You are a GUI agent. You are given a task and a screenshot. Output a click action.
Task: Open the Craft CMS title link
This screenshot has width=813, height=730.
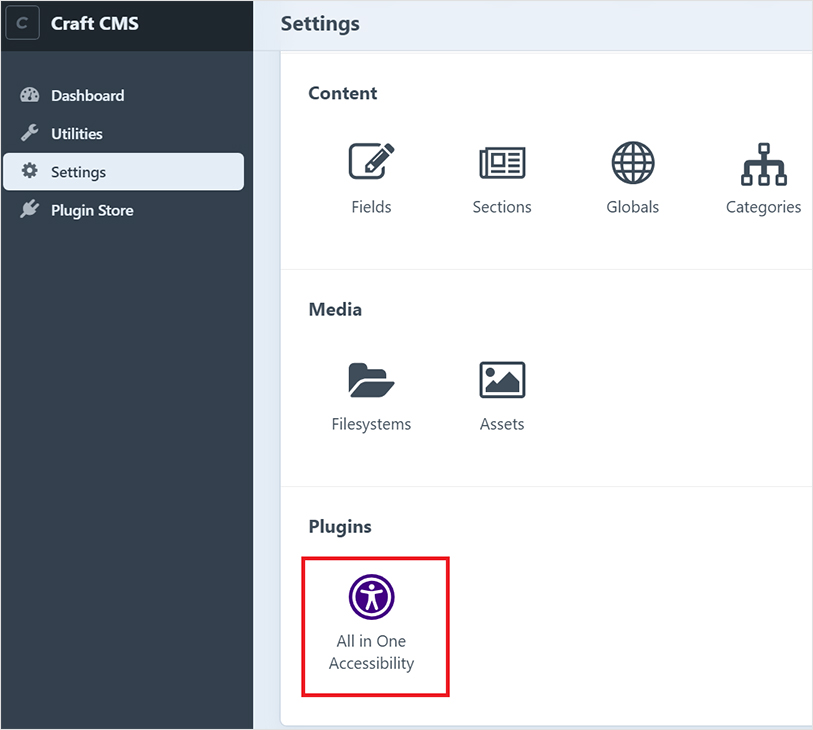click(95, 23)
